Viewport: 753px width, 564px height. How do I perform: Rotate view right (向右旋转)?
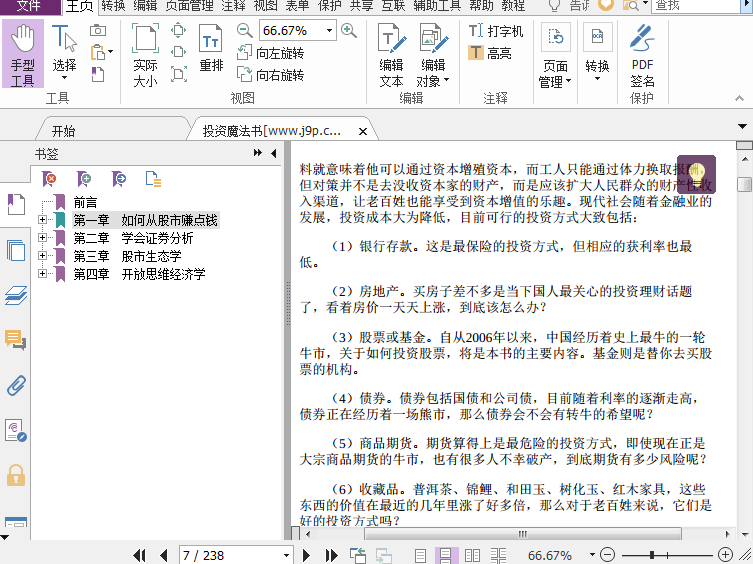271,74
